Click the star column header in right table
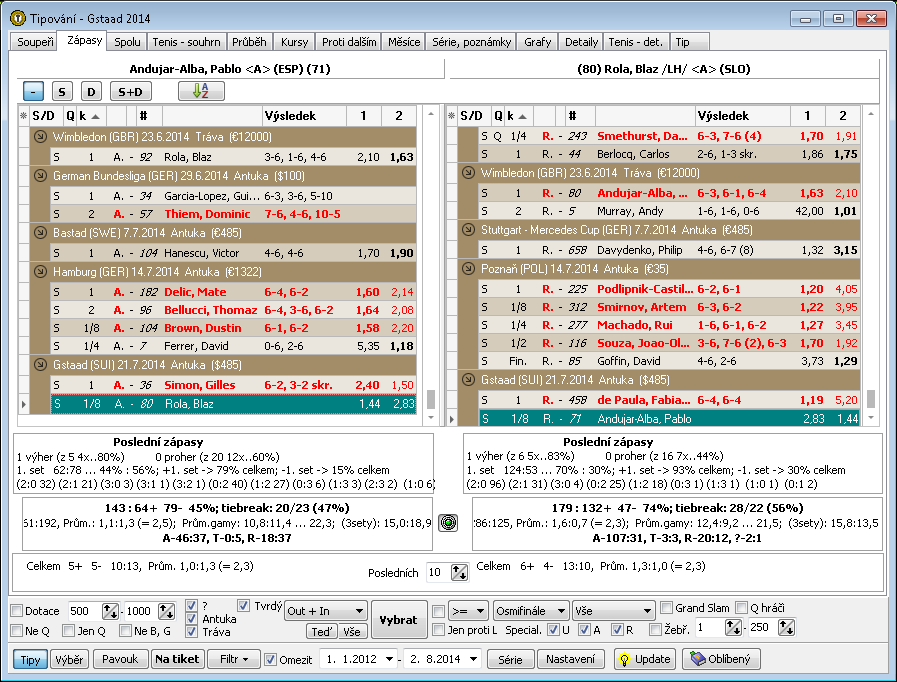 click(x=451, y=116)
